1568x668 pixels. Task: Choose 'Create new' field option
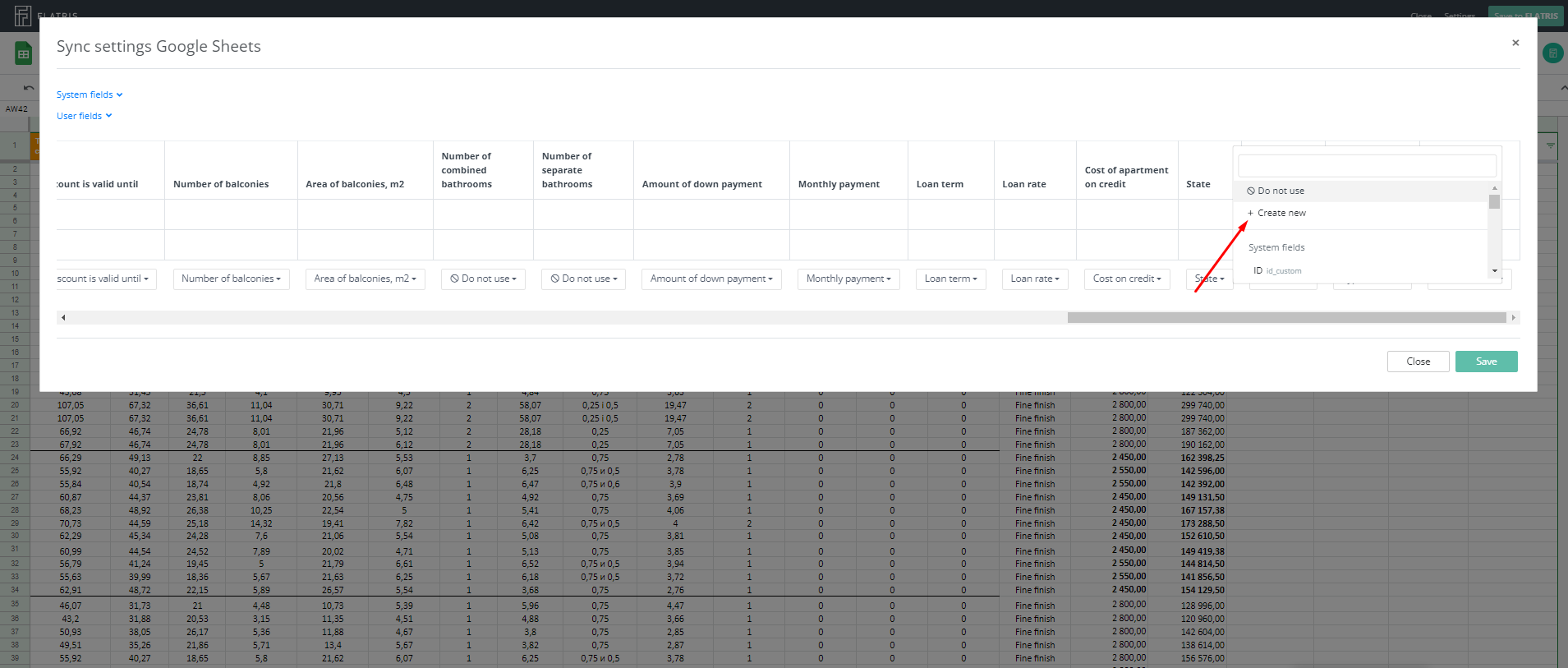coord(1281,213)
